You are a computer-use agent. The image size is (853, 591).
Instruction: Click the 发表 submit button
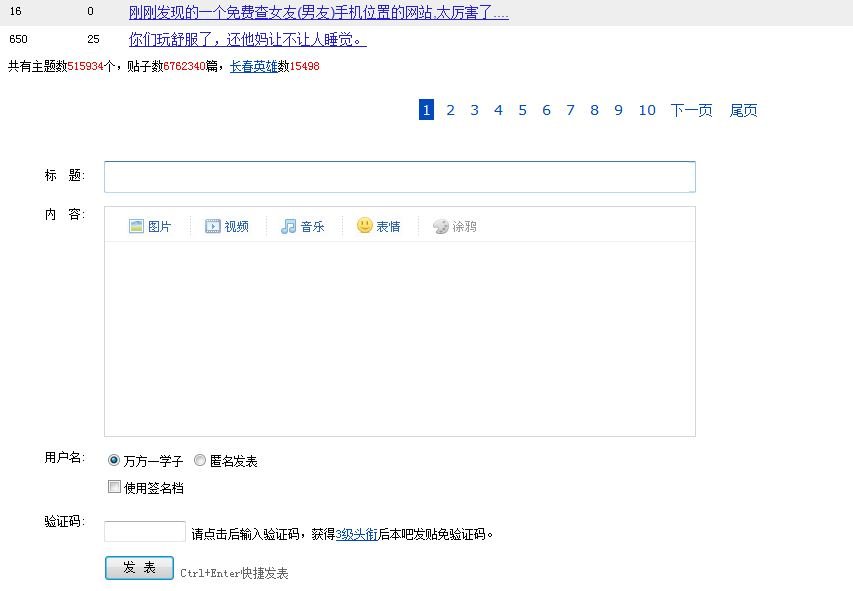[x=138, y=566]
